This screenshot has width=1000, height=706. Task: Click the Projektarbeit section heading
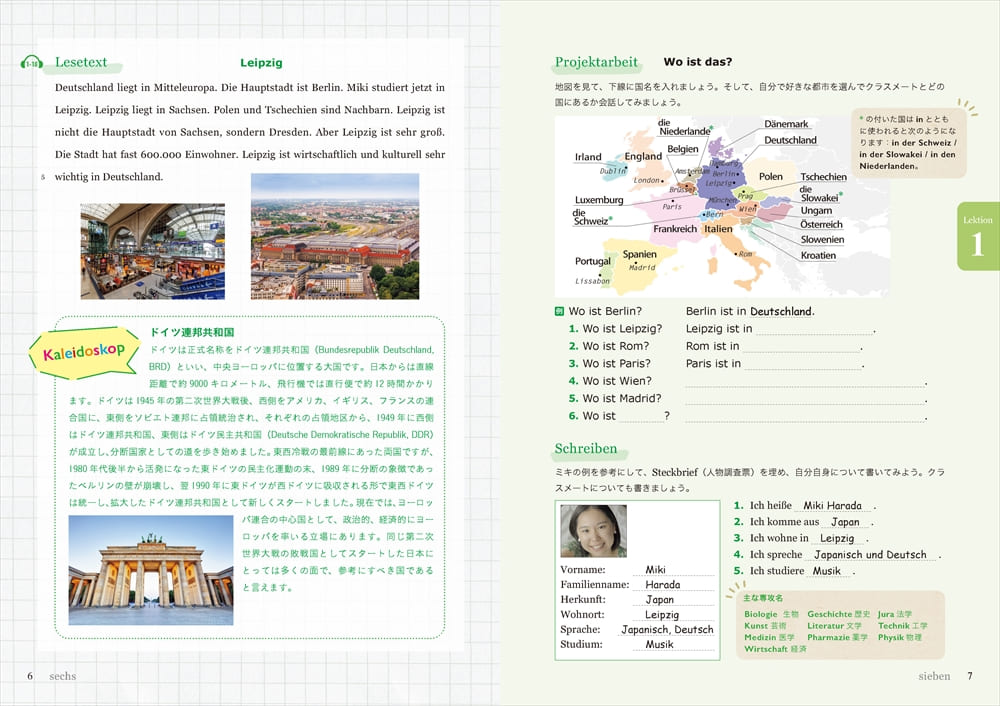click(596, 63)
